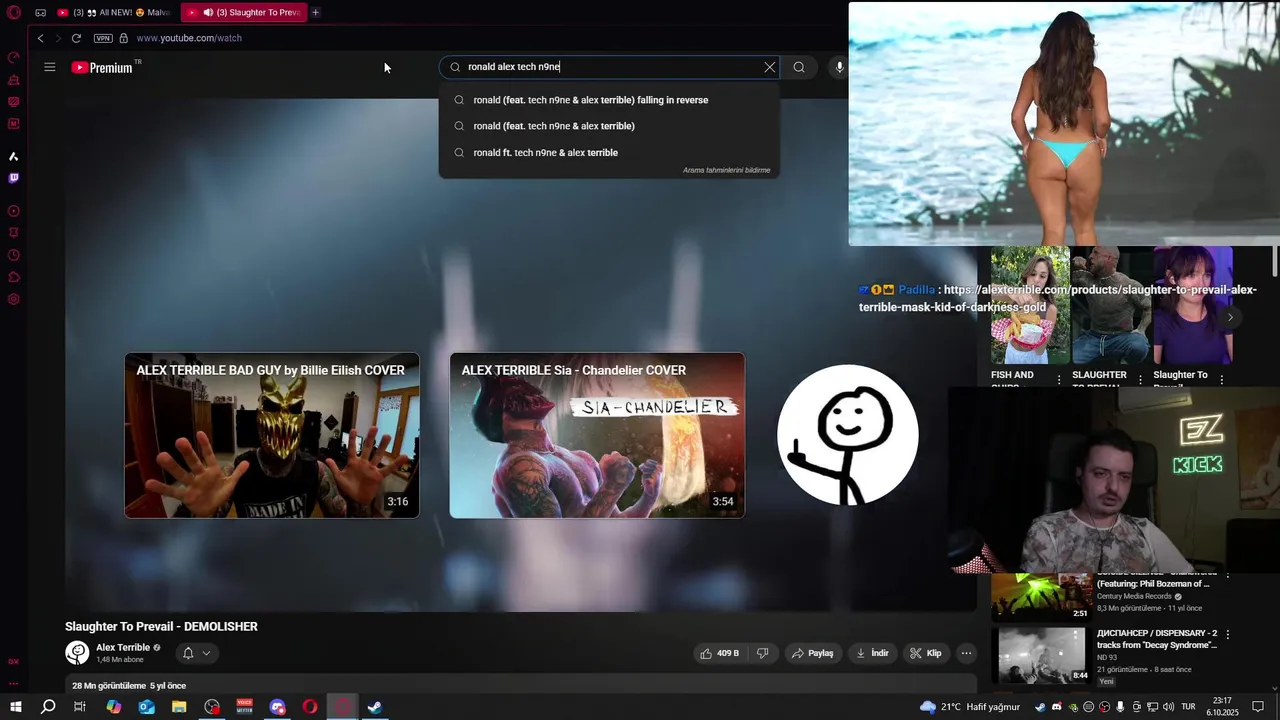This screenshot has width=1280, height=720.
Task: Click the site lock icon in address bar
Action: pos(123,38)
